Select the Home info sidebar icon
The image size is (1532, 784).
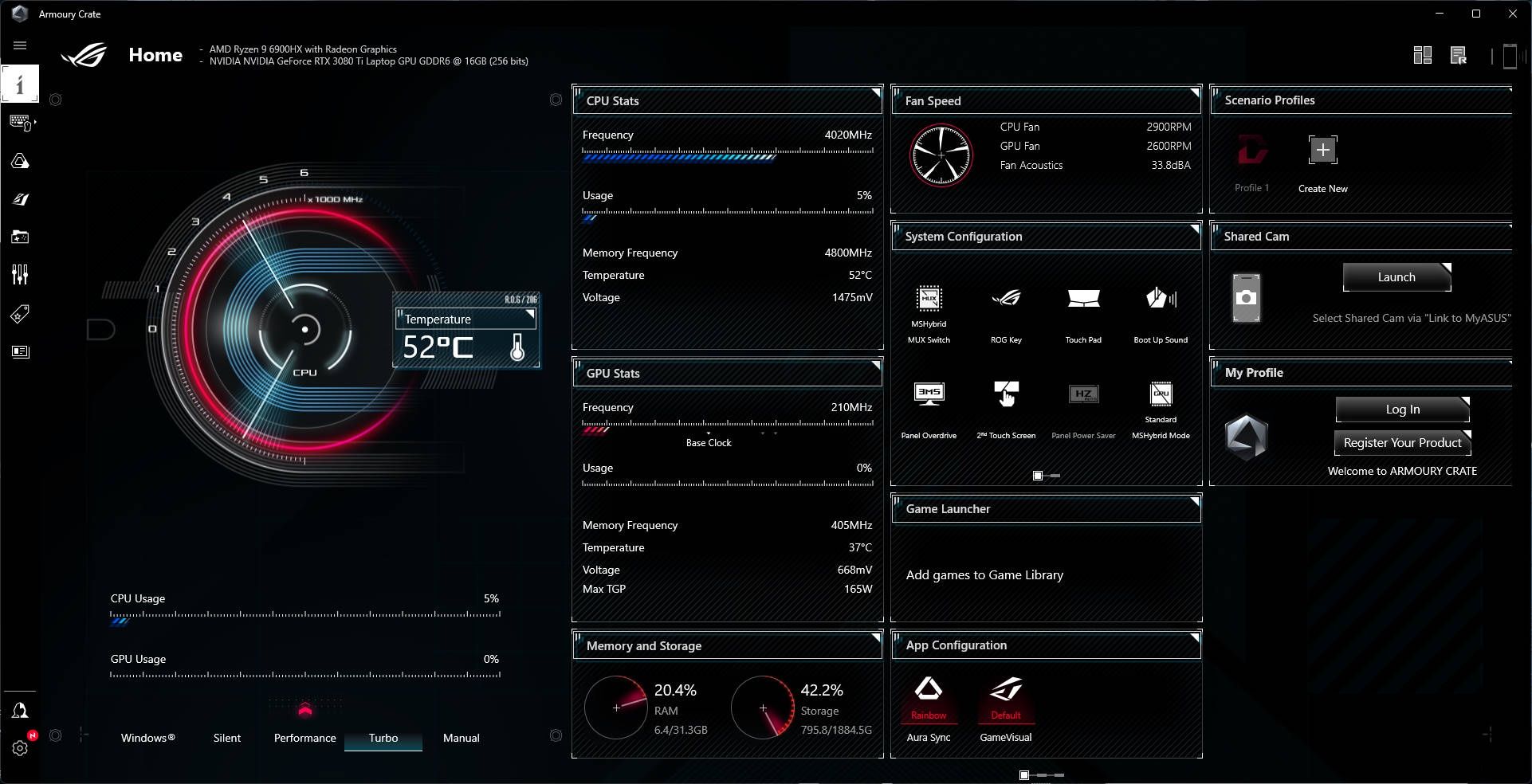point(20,84)
